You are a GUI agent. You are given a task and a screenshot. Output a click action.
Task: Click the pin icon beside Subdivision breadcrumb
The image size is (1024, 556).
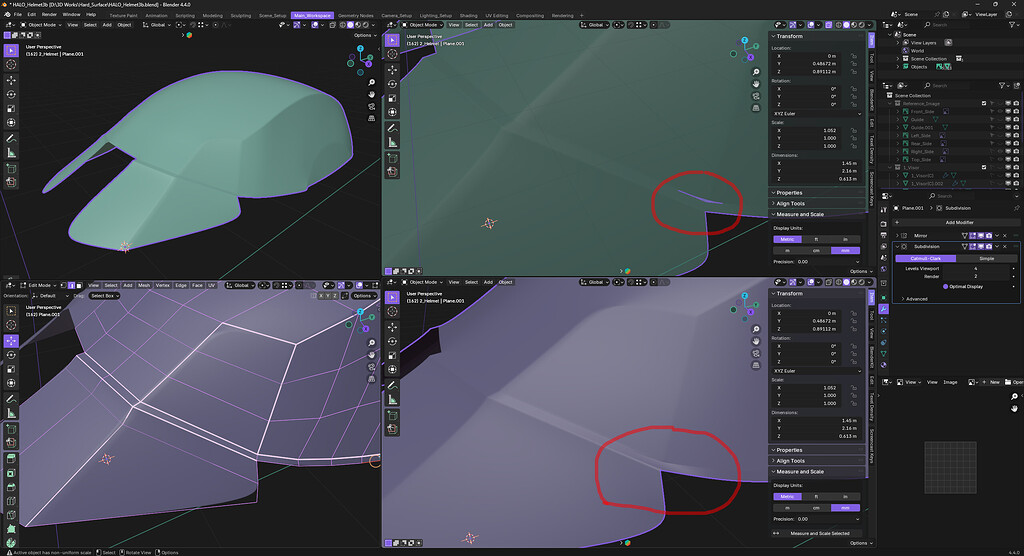[1016, 208]
